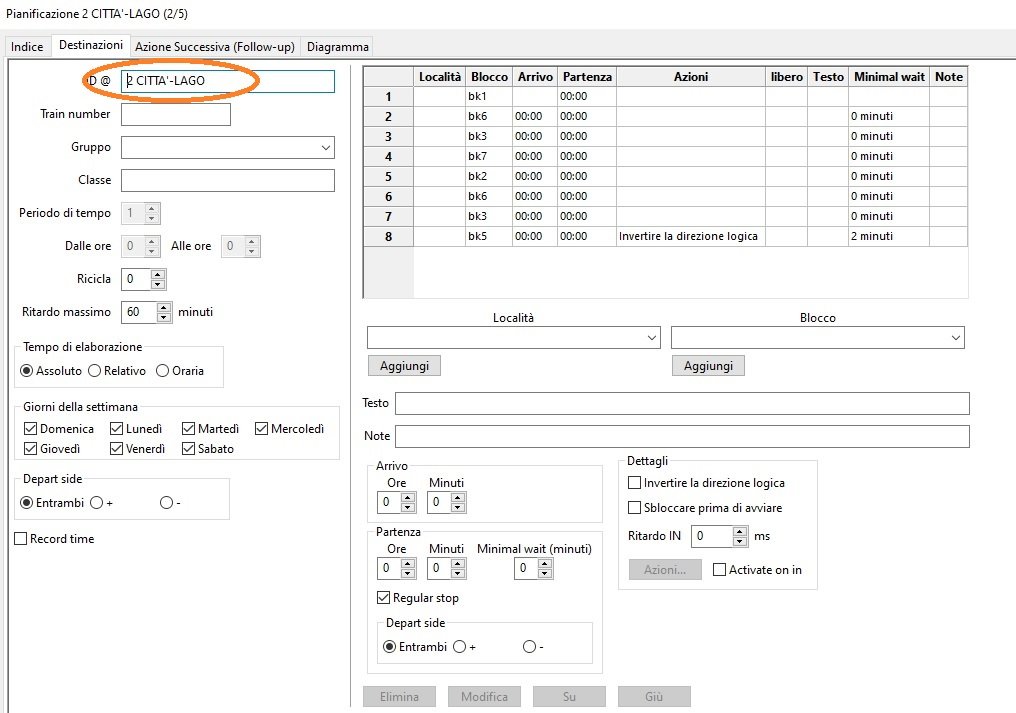Viewport: 1016px width, 713px height.
Task: Increment the Ricicla spinner up arrow
Action: pos(159,274)
